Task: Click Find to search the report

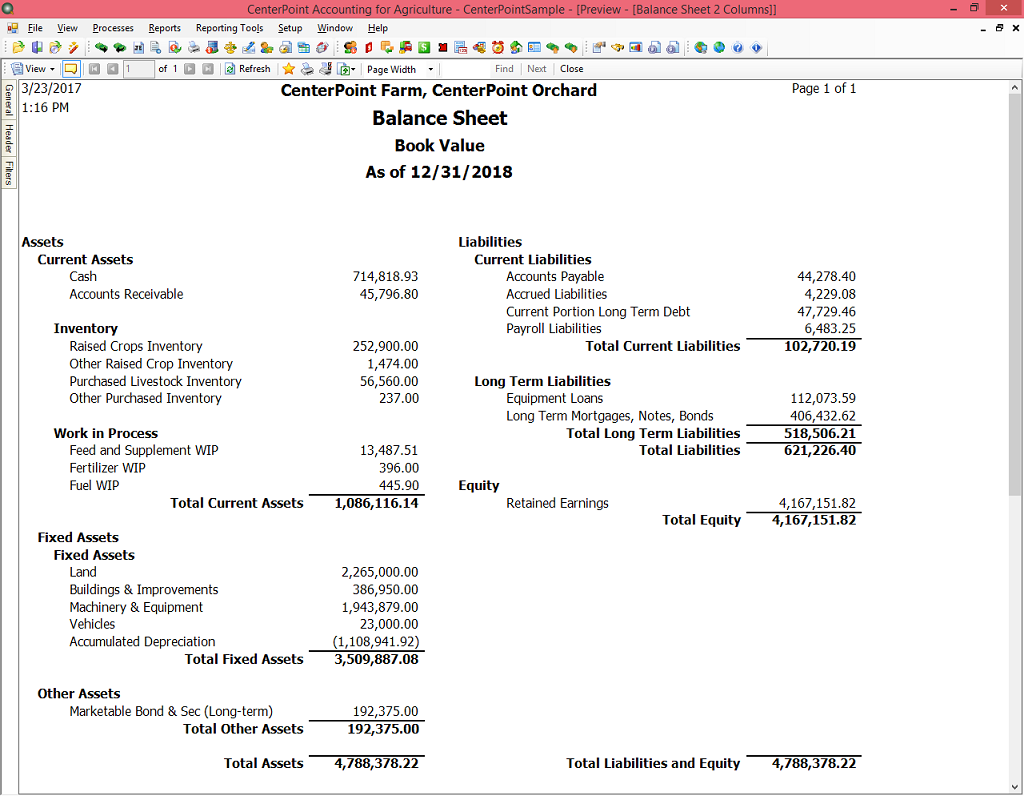Action: (x=504, y=69)
